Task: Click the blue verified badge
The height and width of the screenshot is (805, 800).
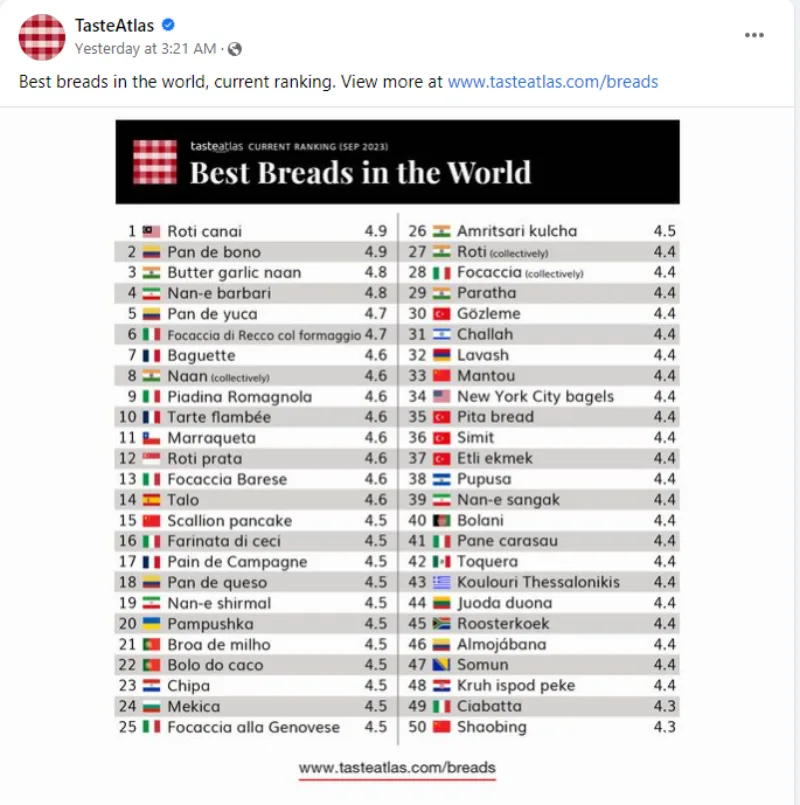Action: (x=169, y=26)
